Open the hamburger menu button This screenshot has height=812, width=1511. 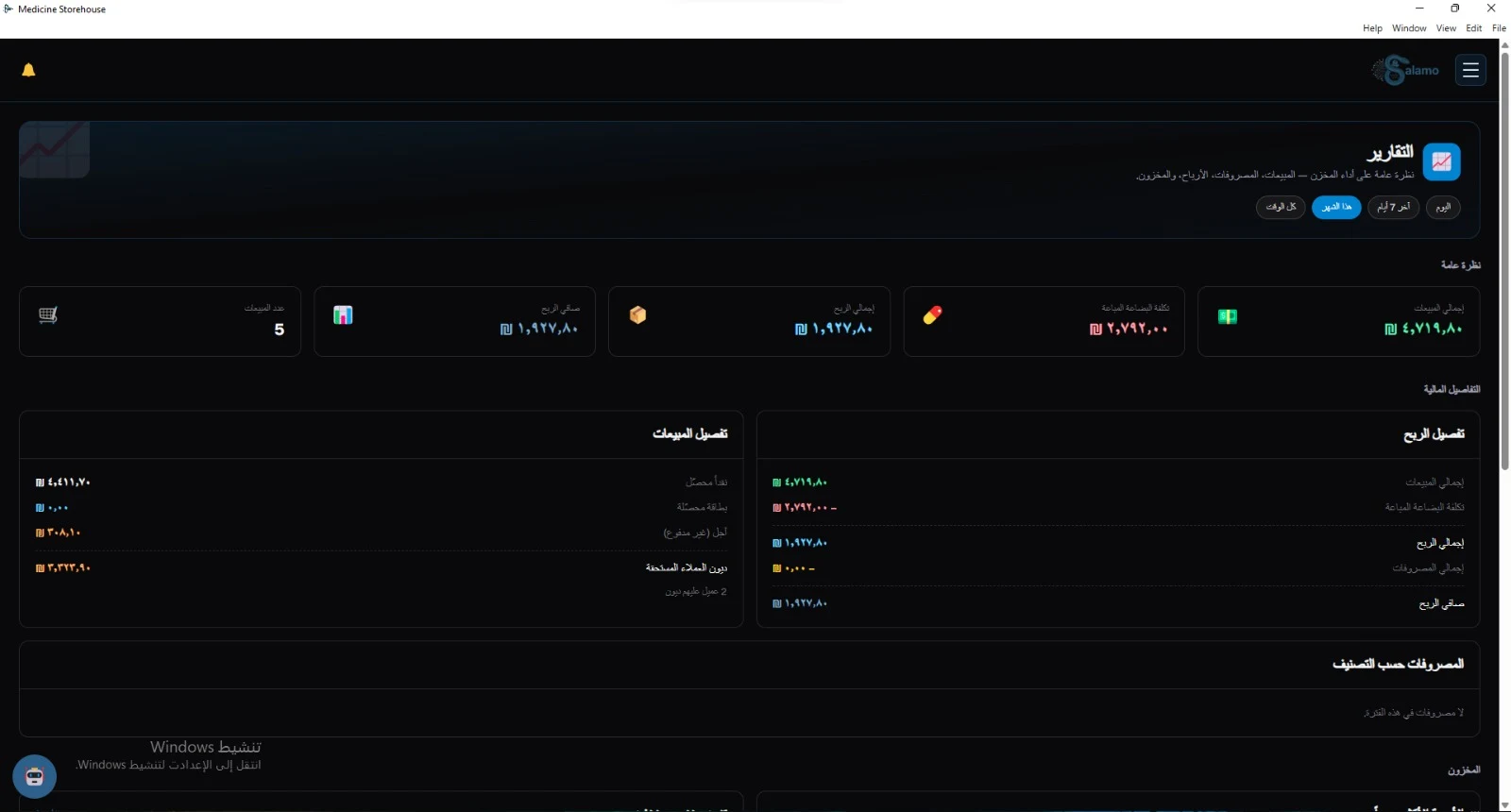tap(1470, 70)
